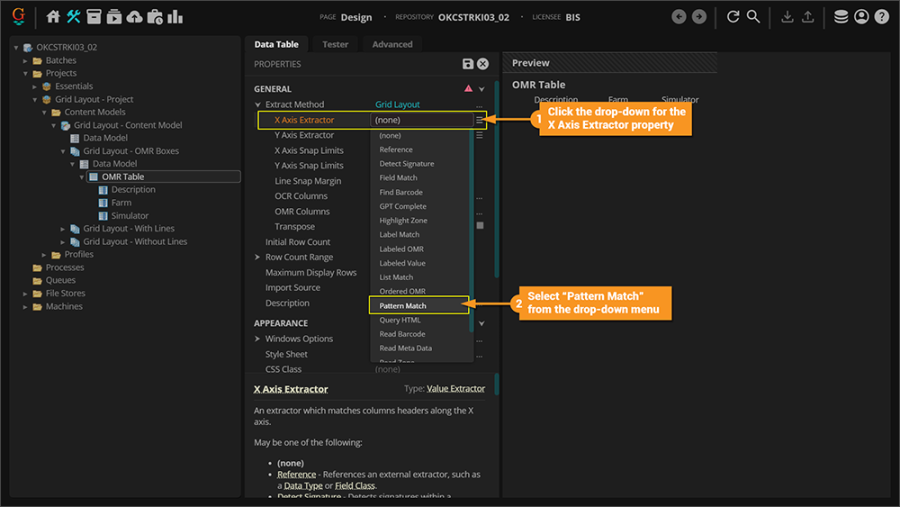Follow the Reference link in help text
Image resolution: width=900 pixels, height=507 pixels.
pyautogui.click(x=296, y=474)
